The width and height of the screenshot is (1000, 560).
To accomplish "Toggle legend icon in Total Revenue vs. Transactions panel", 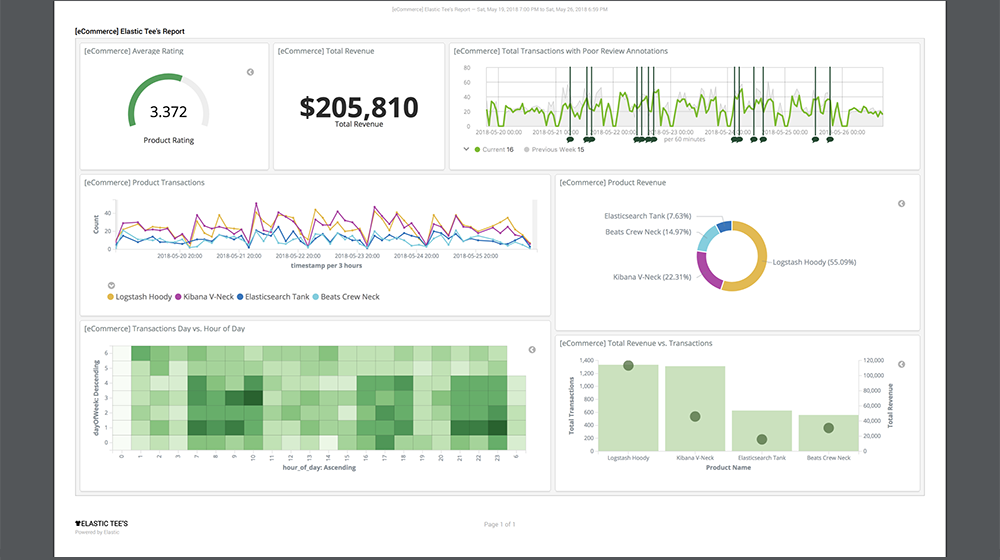I will pos(901,364).
